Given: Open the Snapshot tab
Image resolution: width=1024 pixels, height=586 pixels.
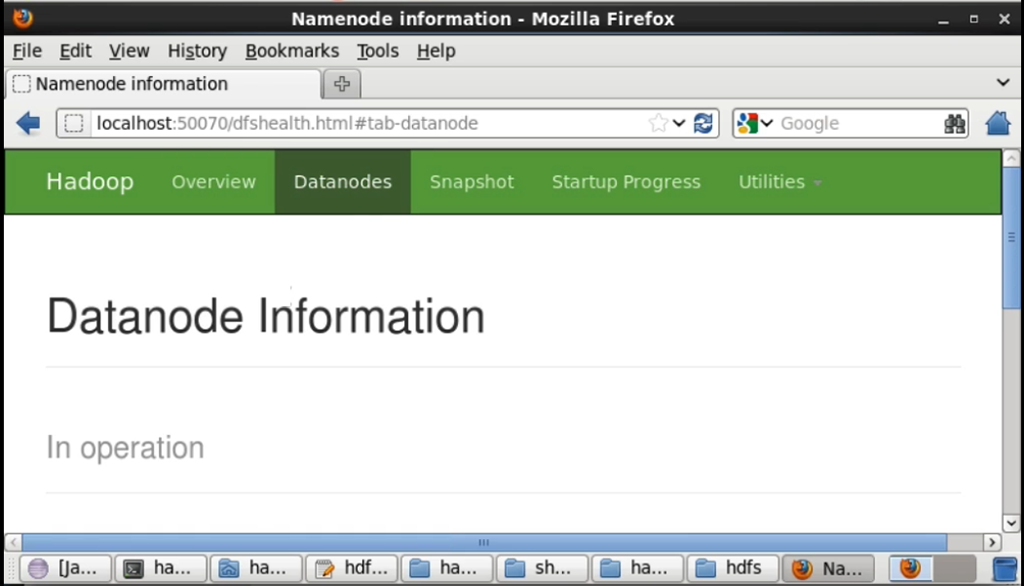Looking at the screenshot, I should click(472, 182).
